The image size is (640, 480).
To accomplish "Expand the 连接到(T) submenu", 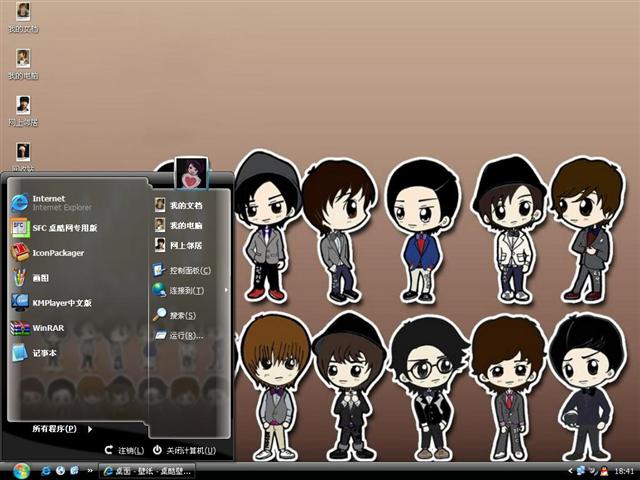I will [x=189, y=290].
